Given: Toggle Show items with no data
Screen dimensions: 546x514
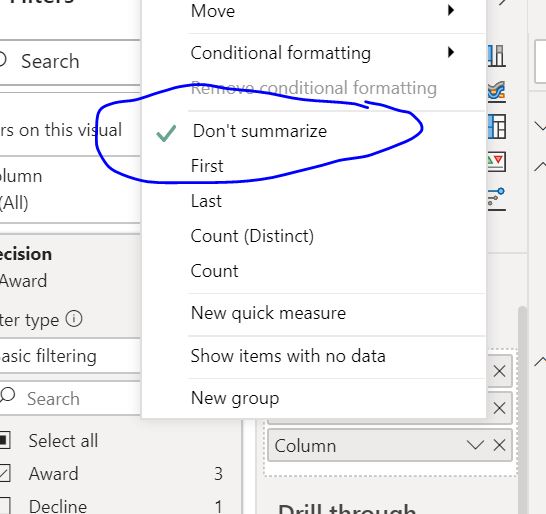Looking at the screenshot, I should click(x=288, y=356).
